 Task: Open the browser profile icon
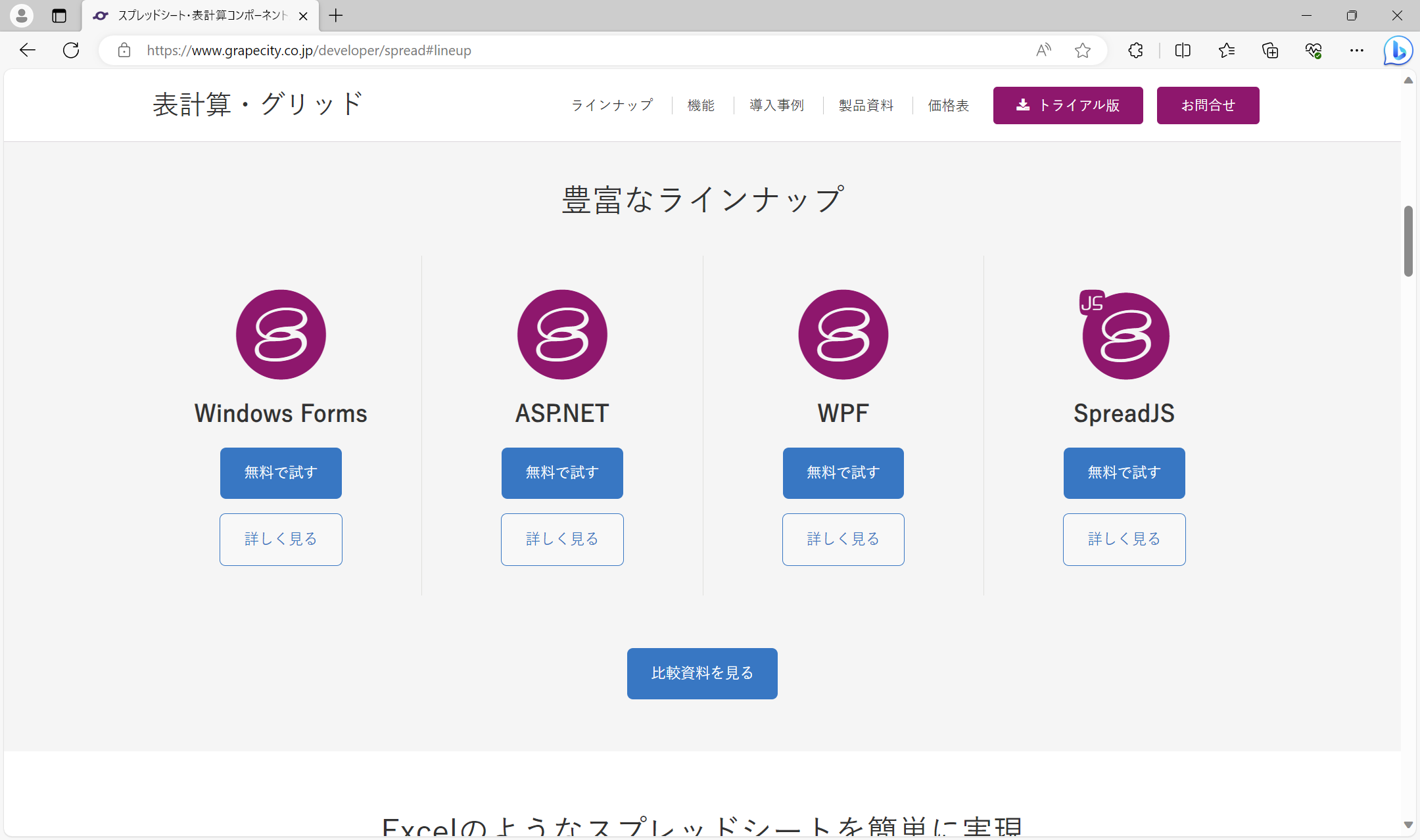(x=22, y=15)
